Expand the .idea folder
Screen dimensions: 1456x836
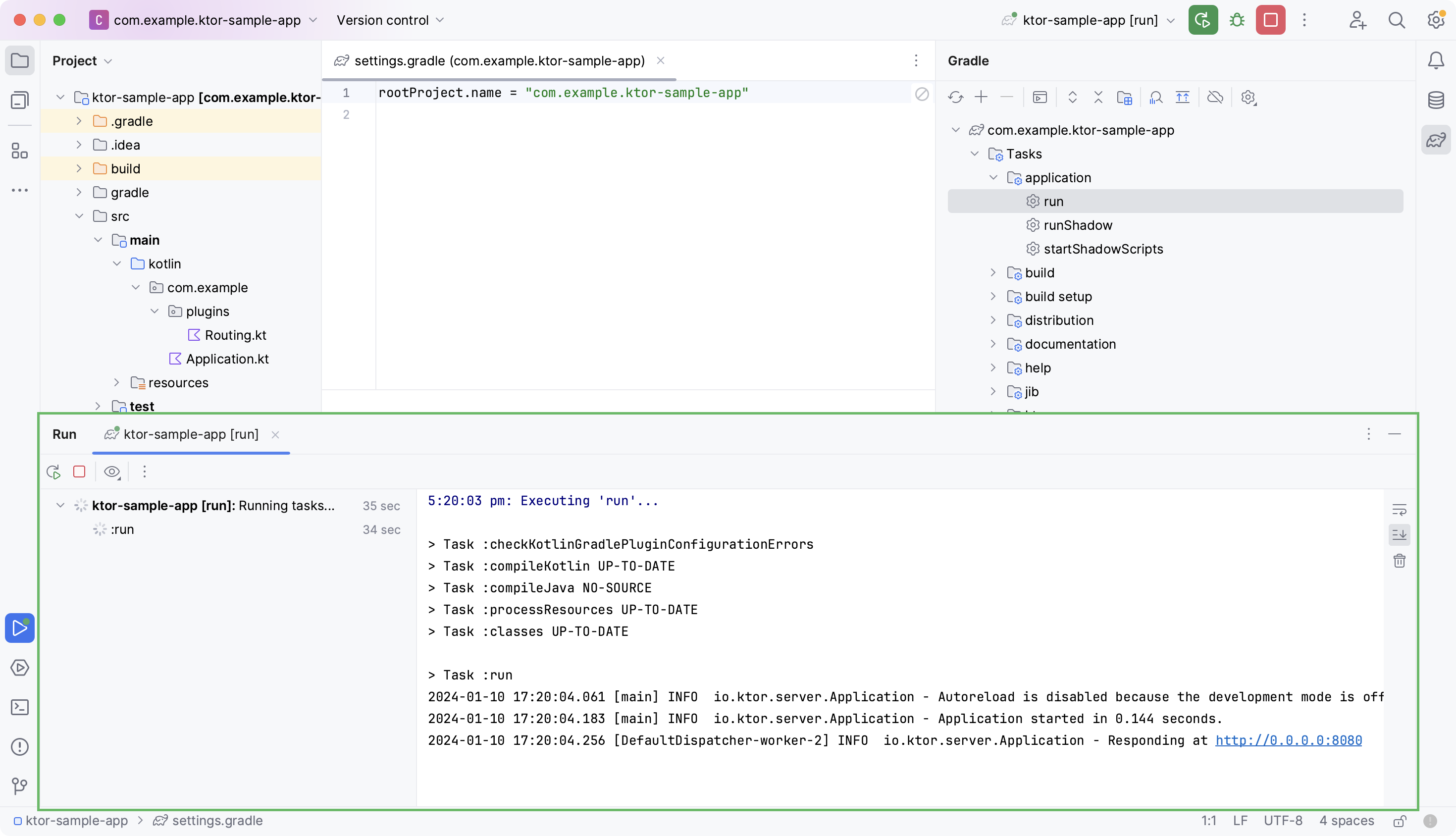(x=79, y=145)
